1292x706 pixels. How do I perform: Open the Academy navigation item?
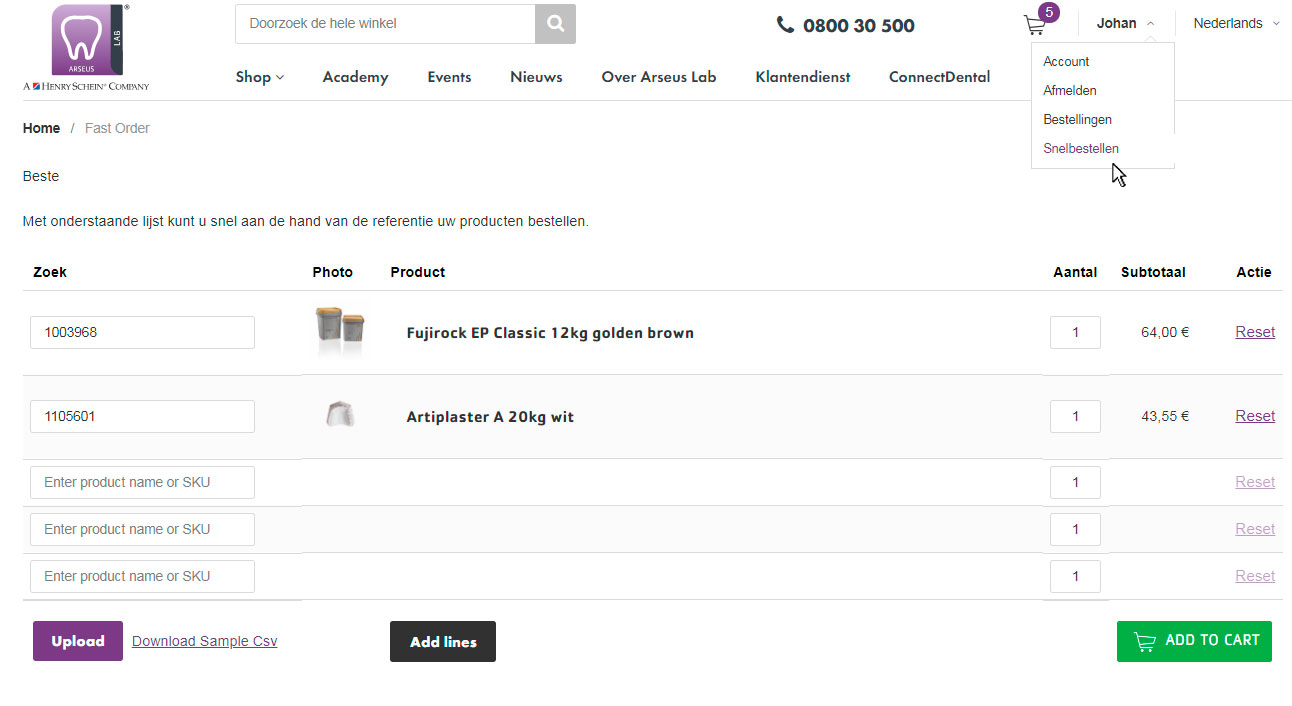tap(355, 77)
